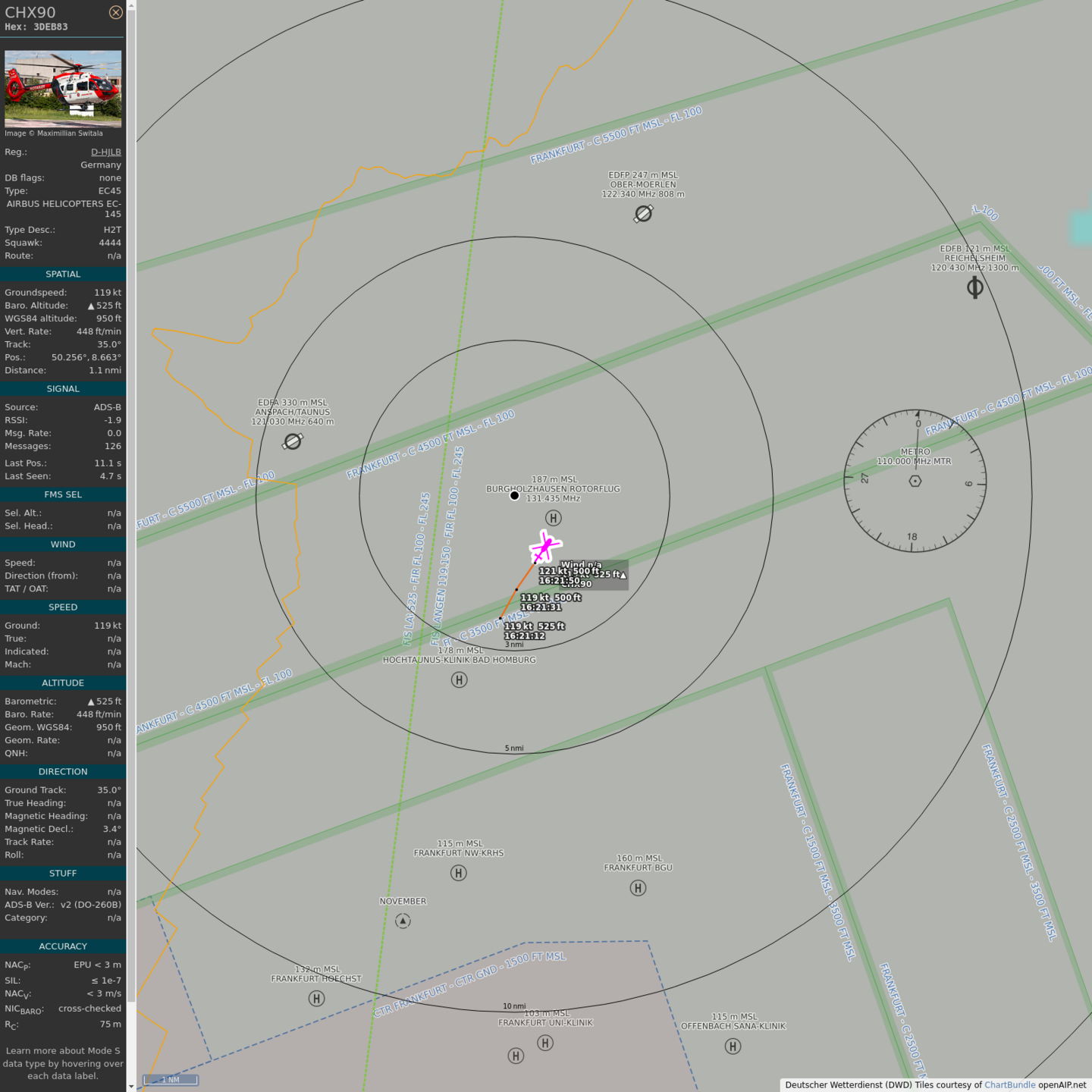Click the Frankfurt BGU heliport icon

(x=638, y=888)
